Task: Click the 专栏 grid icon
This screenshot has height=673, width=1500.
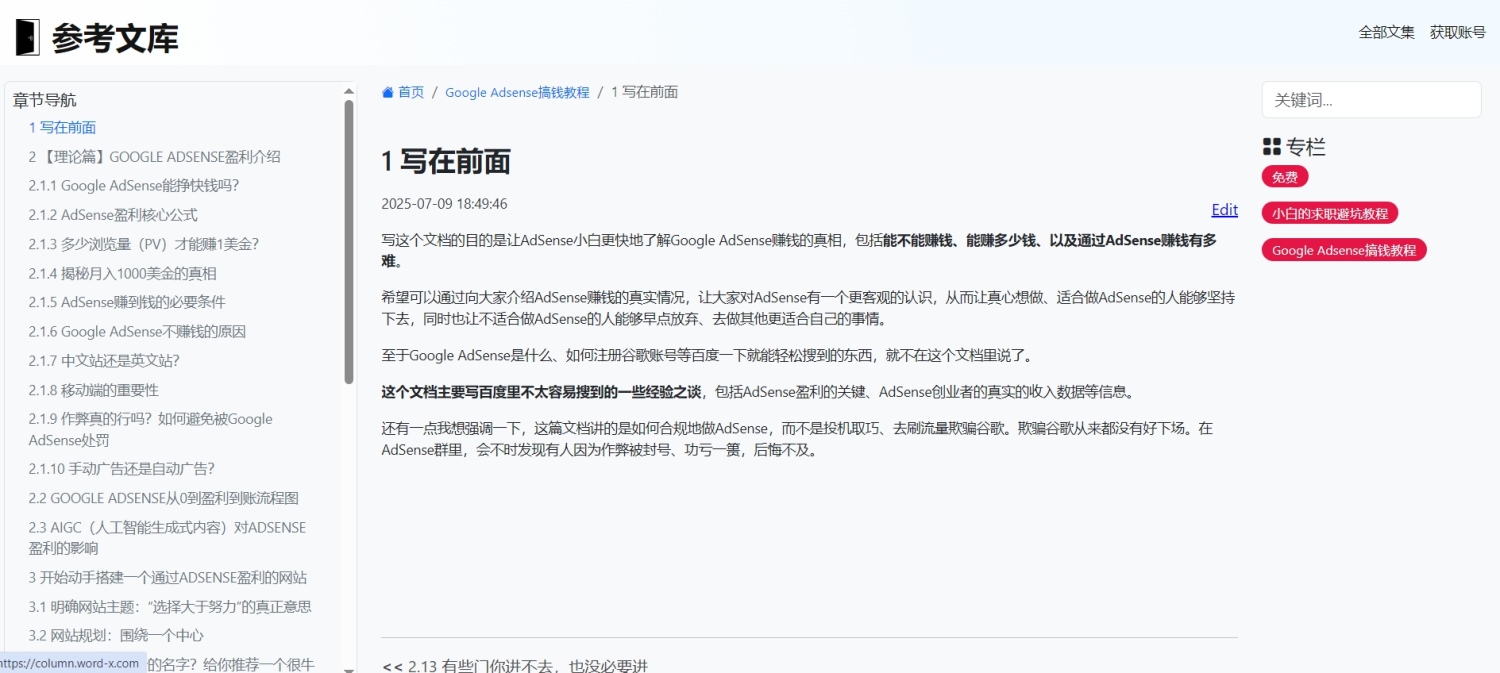Action: click(x=1272, y=147)
